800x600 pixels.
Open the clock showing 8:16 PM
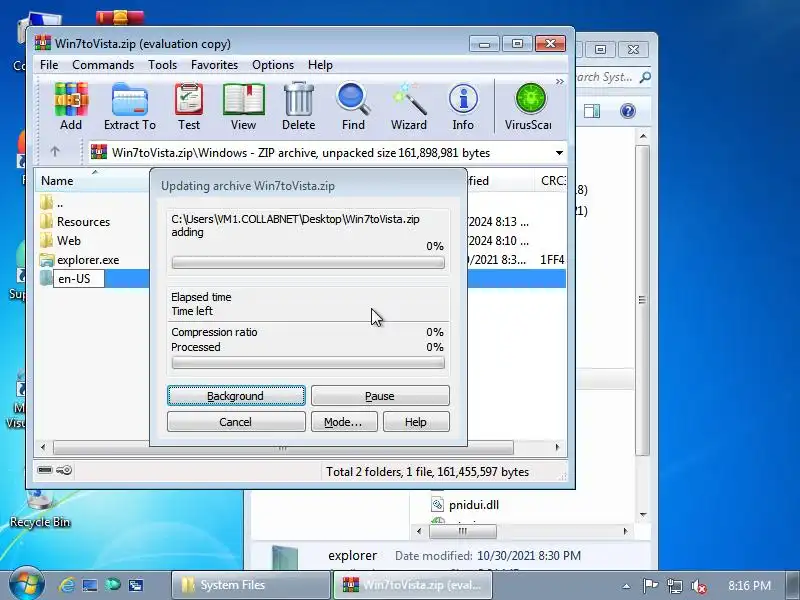click(749, 585)
